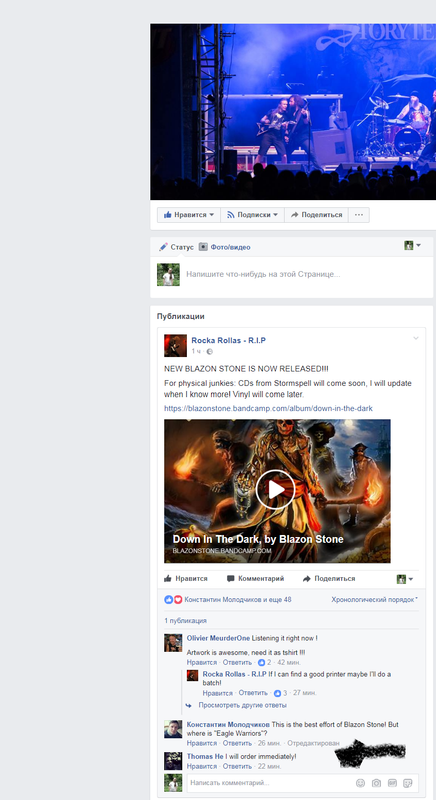
Task: Open GIF picker in comment box
Action: pyautogui.click(x=392, y=783)
